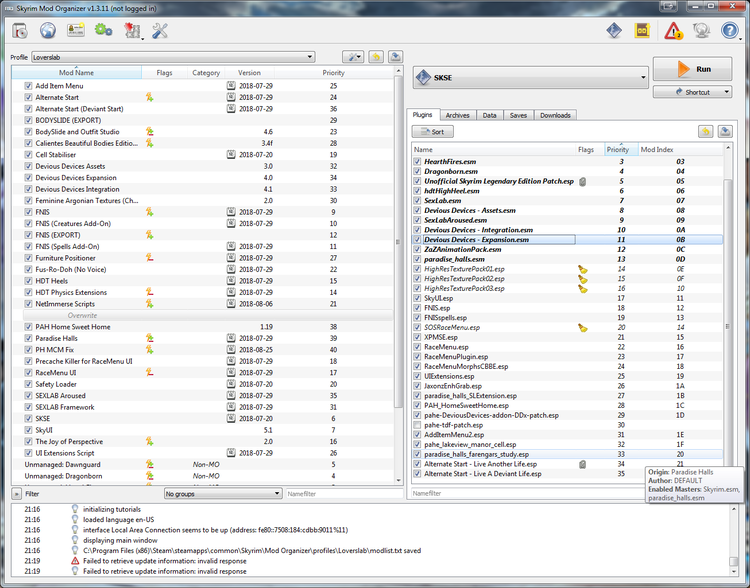Uncheck the Add Item Menu mod
The height and width of the screenshot is (588, 750).
pyautogui.click(x=28, y=86)
